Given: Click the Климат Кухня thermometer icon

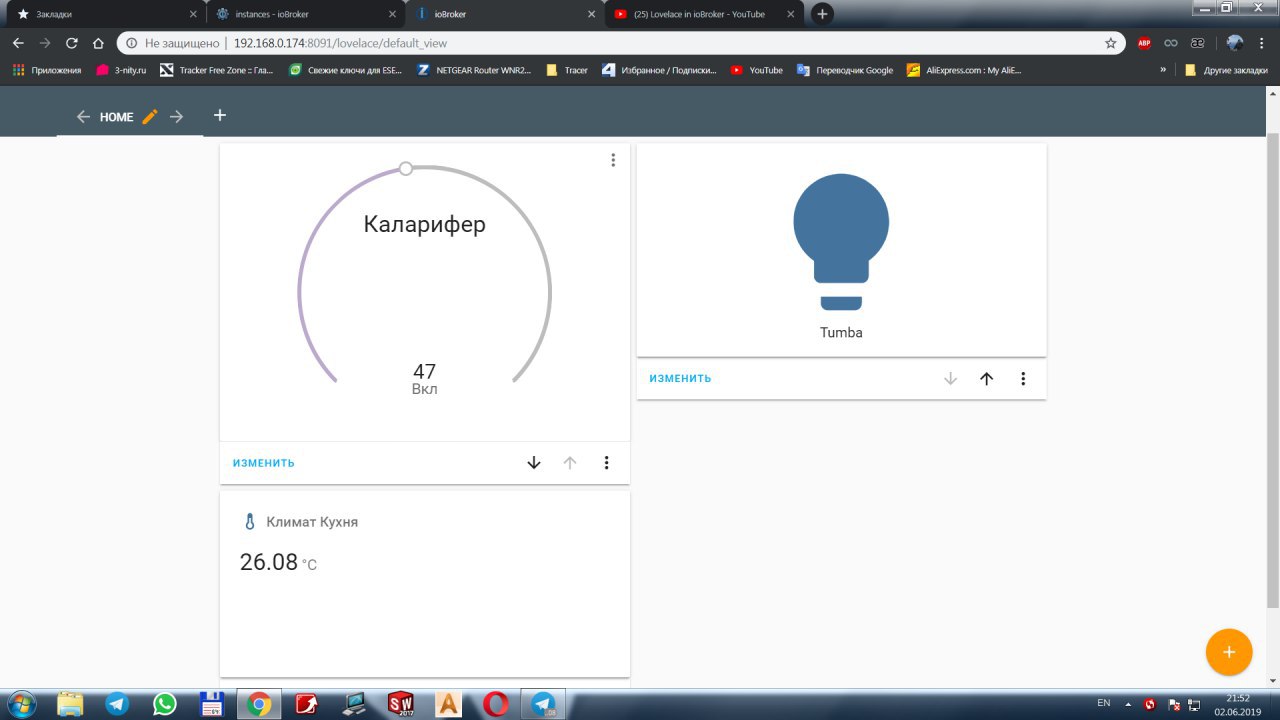Looking at the screenshot, I should (x=250, y=522).
